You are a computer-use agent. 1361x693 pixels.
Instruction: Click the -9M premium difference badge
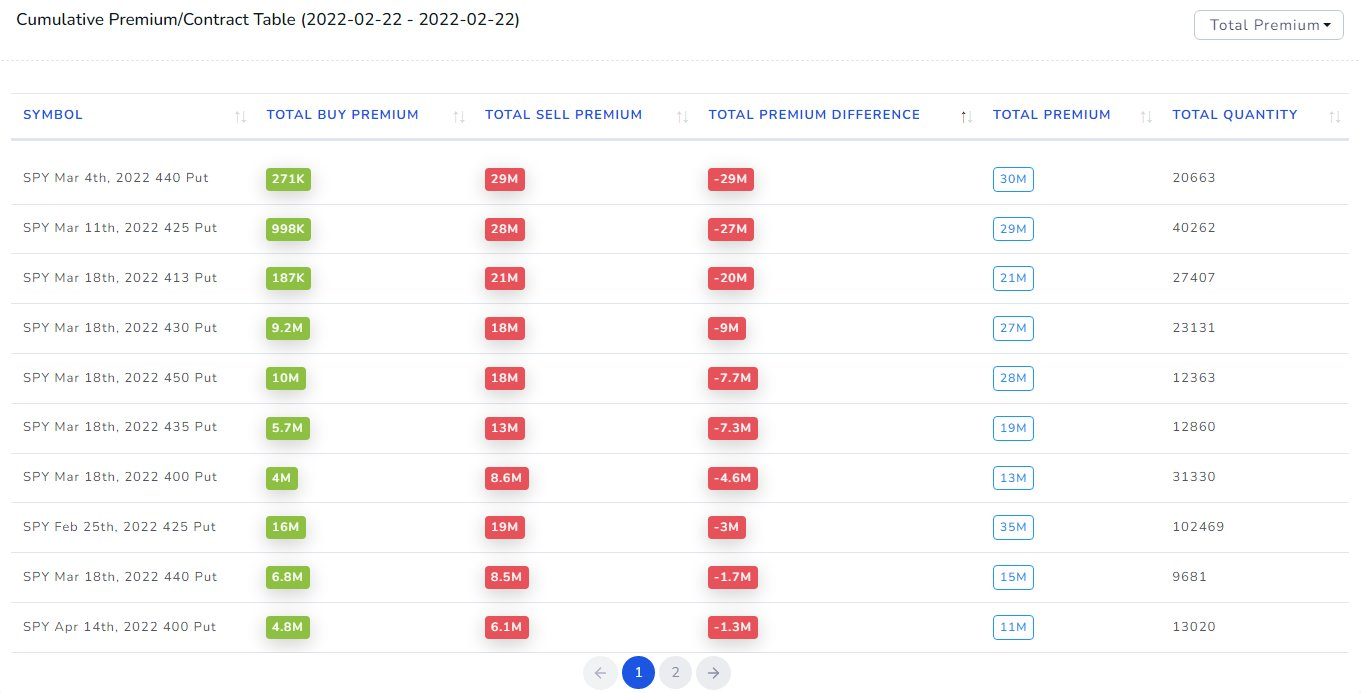coord(727,329)
